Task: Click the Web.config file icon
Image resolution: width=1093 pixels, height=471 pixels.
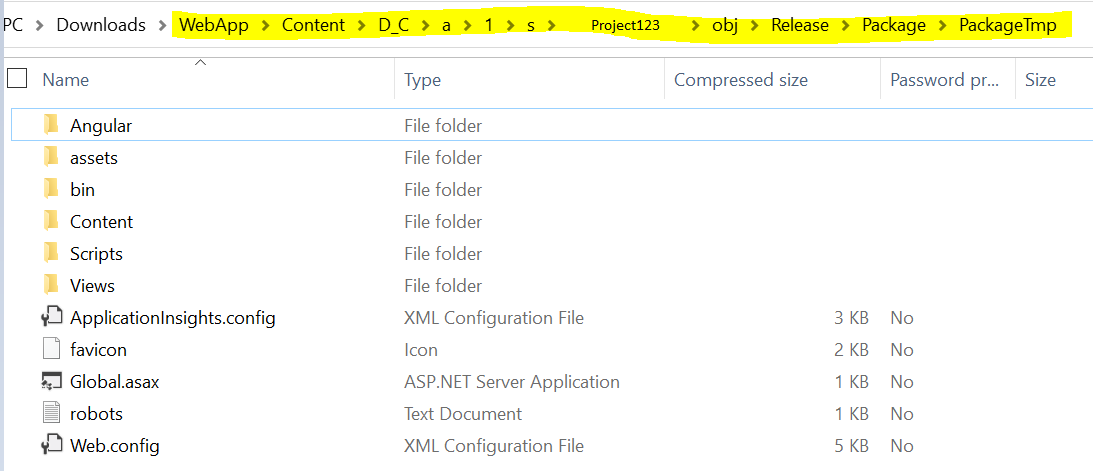Action: click(52, 445)
